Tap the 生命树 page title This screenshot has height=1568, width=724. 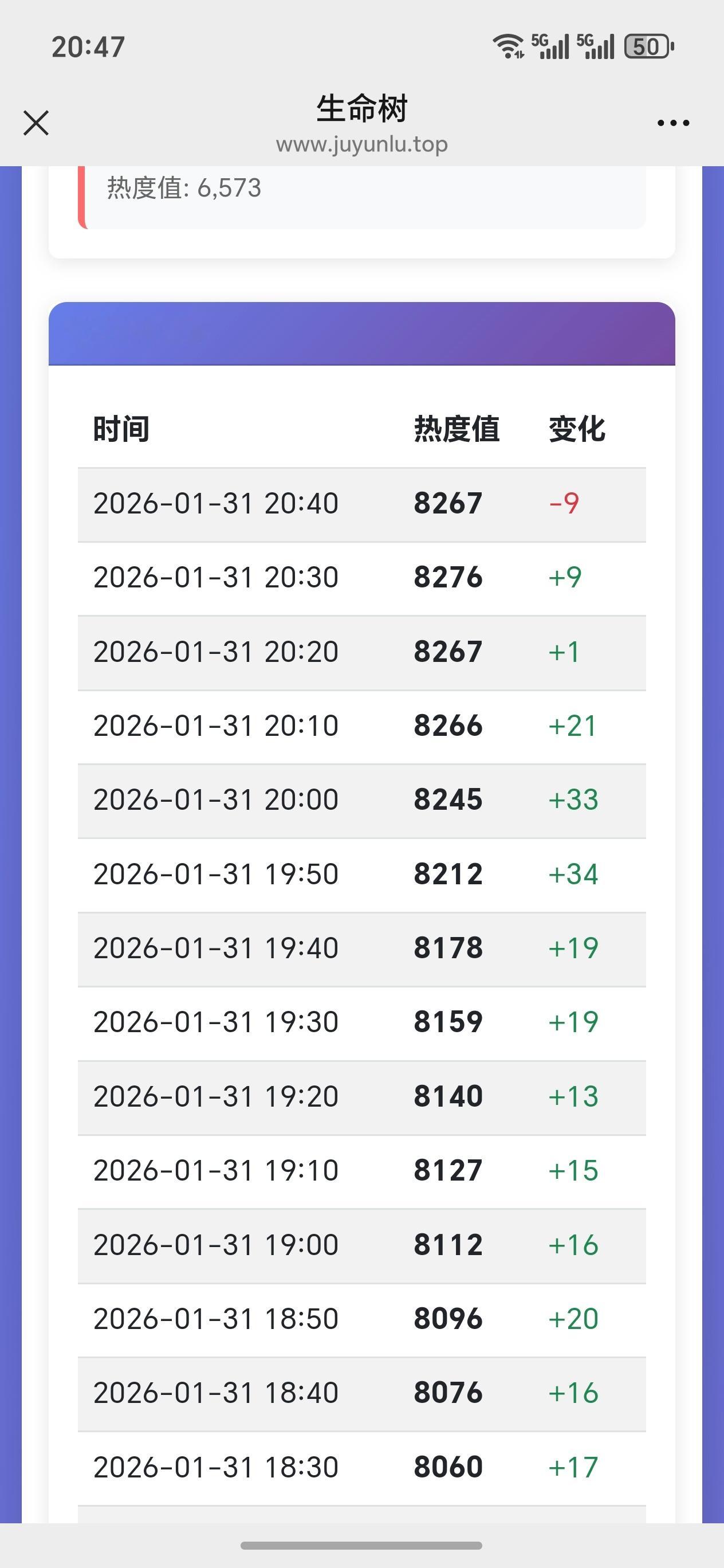click(361, 109)
